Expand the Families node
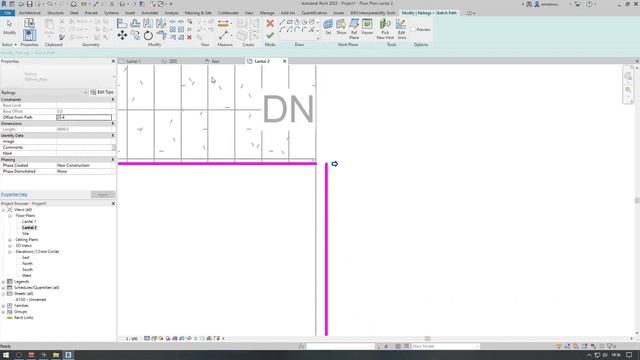 pos(3,306)
